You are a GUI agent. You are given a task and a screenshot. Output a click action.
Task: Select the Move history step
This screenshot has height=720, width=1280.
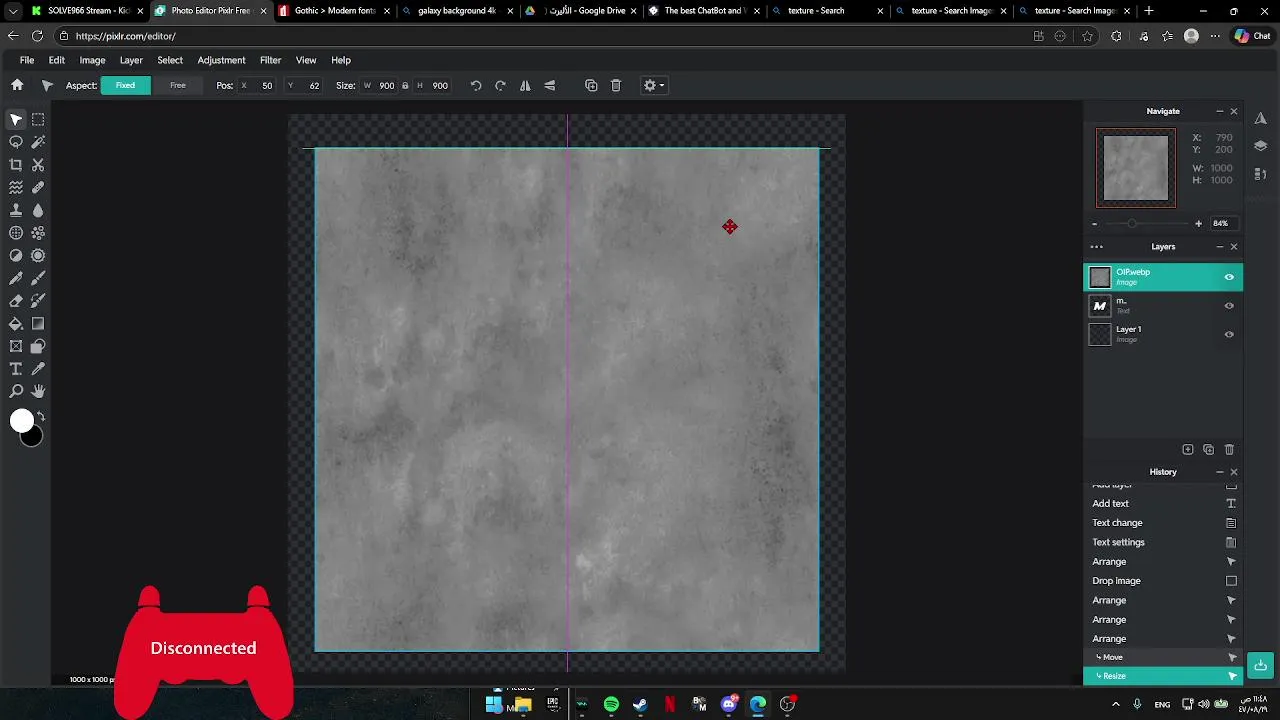[x=1163, y=657]
